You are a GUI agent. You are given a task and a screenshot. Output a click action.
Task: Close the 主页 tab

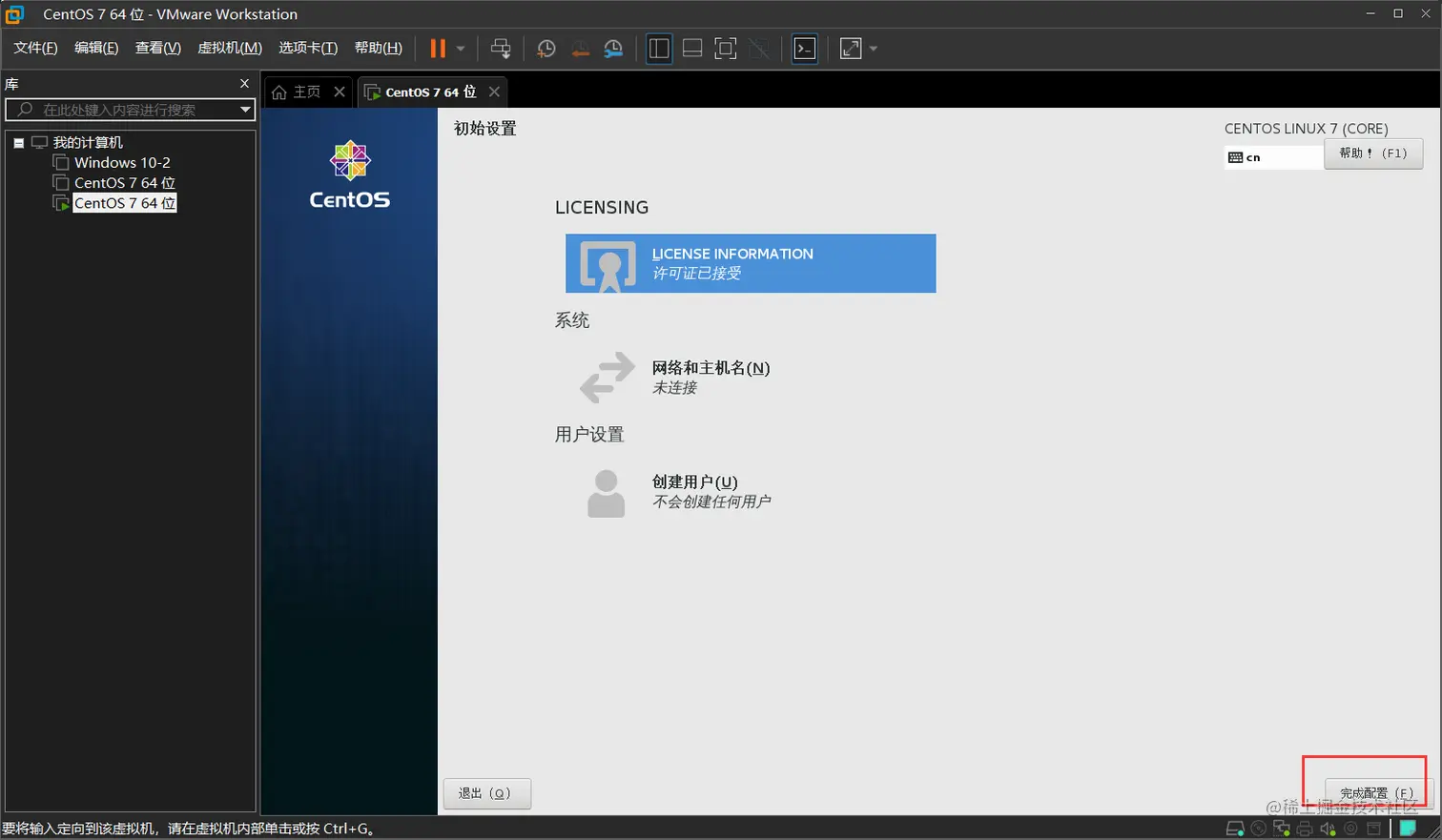pos(340,92)
